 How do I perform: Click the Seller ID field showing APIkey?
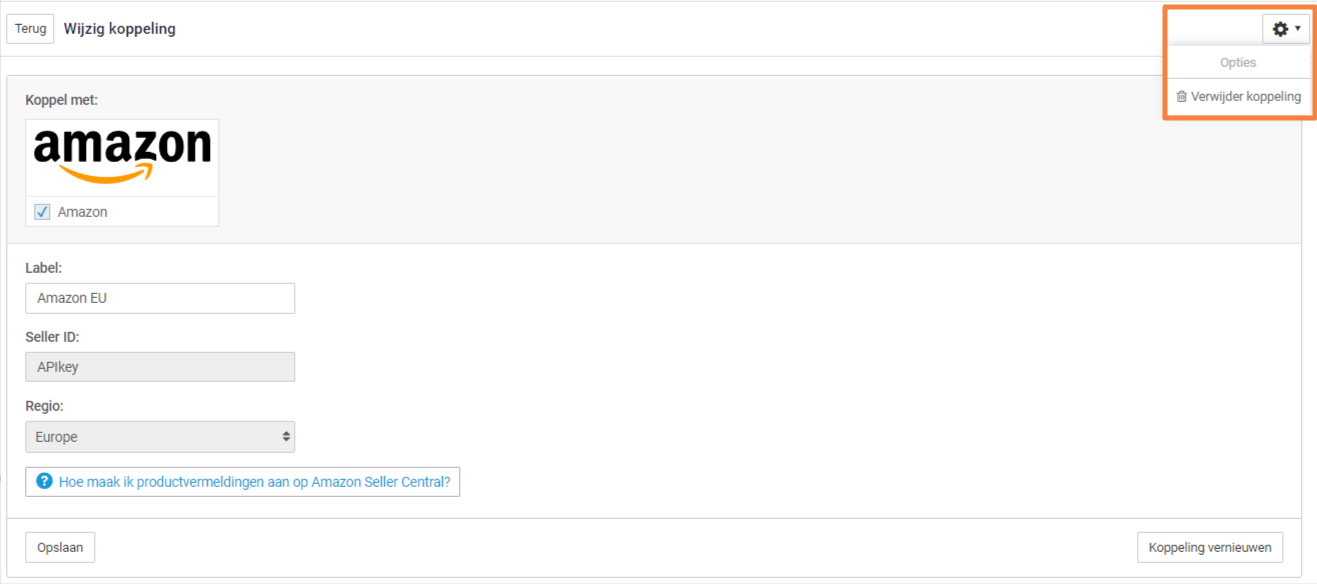160,367
